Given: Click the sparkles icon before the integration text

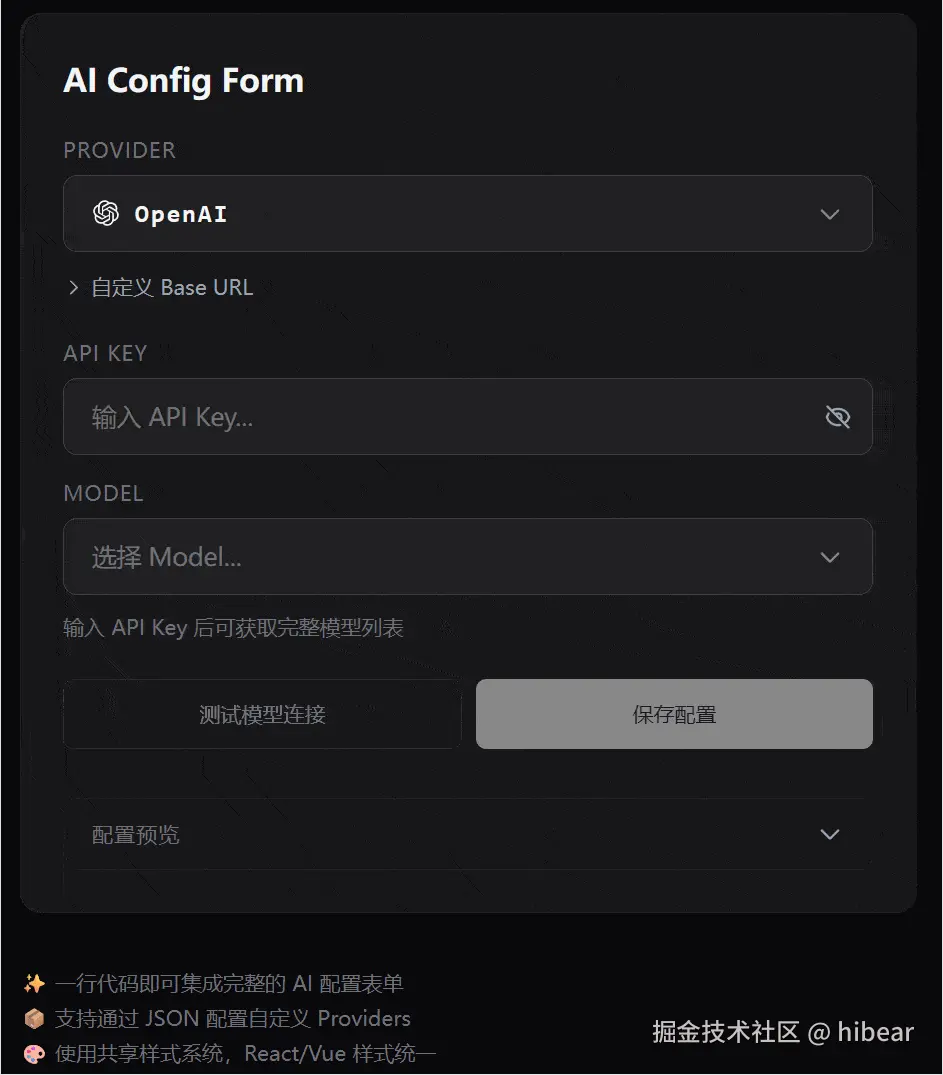Looking at the screenshot, I should click(35, 983).
